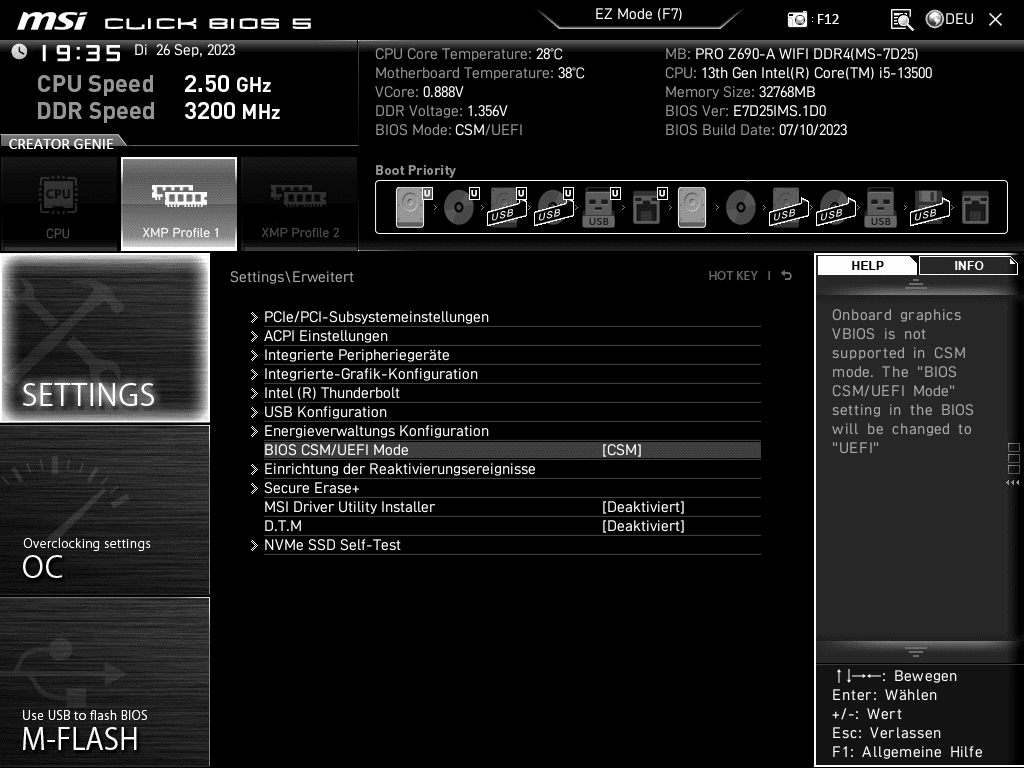Click the Settings\Erweitert breadcrumb
This screenshot has width=1024, height=768.
[291, 276]
